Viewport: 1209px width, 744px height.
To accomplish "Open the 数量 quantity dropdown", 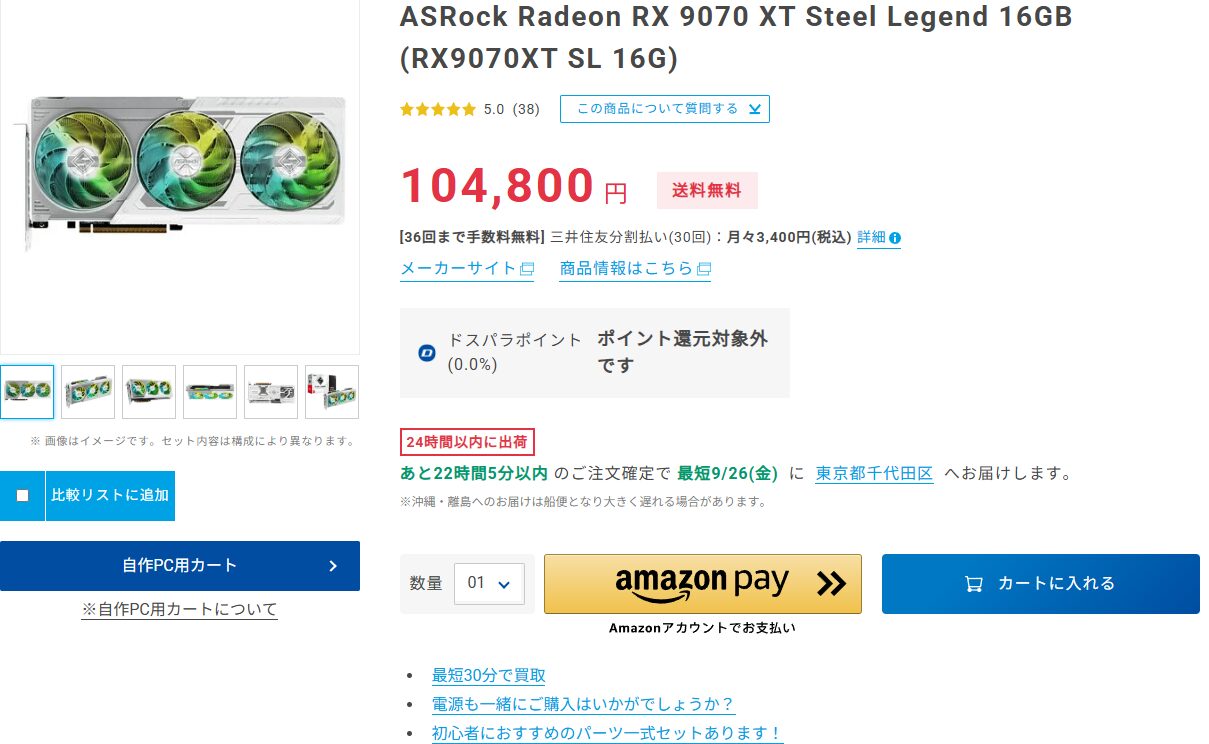I will tap(489, 583).
